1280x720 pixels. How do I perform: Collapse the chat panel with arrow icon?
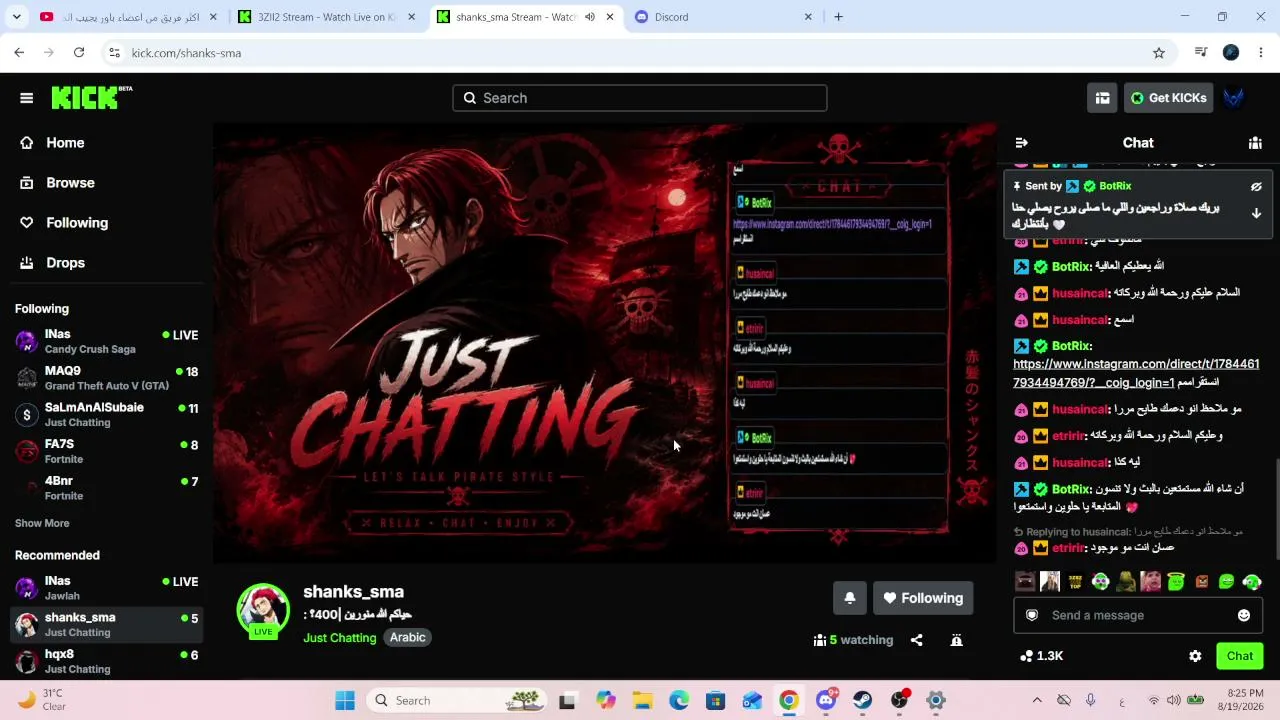click(x=1021, y=143)
